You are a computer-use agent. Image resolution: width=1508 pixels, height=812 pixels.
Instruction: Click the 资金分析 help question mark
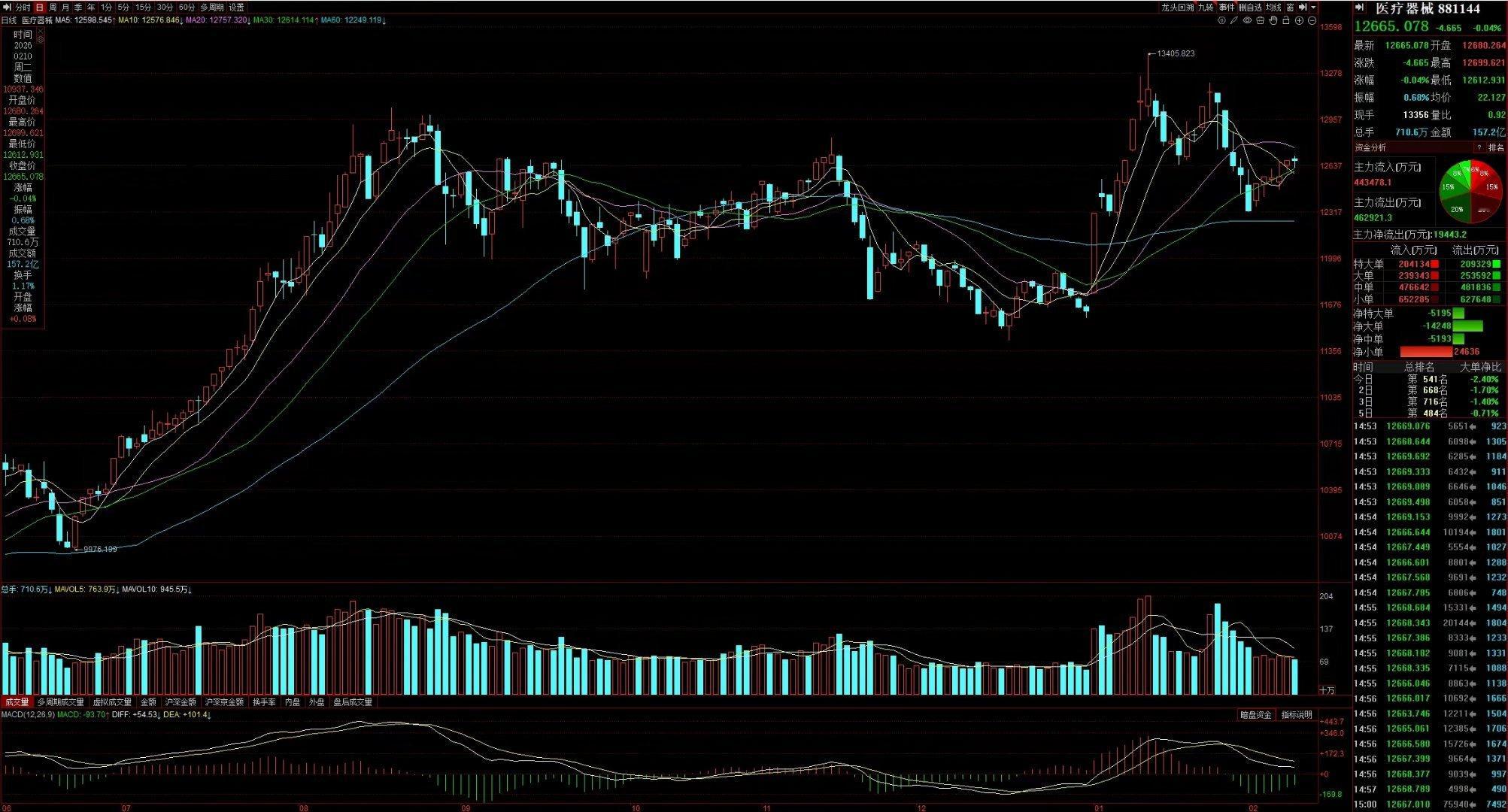[x=1479, y=148]
